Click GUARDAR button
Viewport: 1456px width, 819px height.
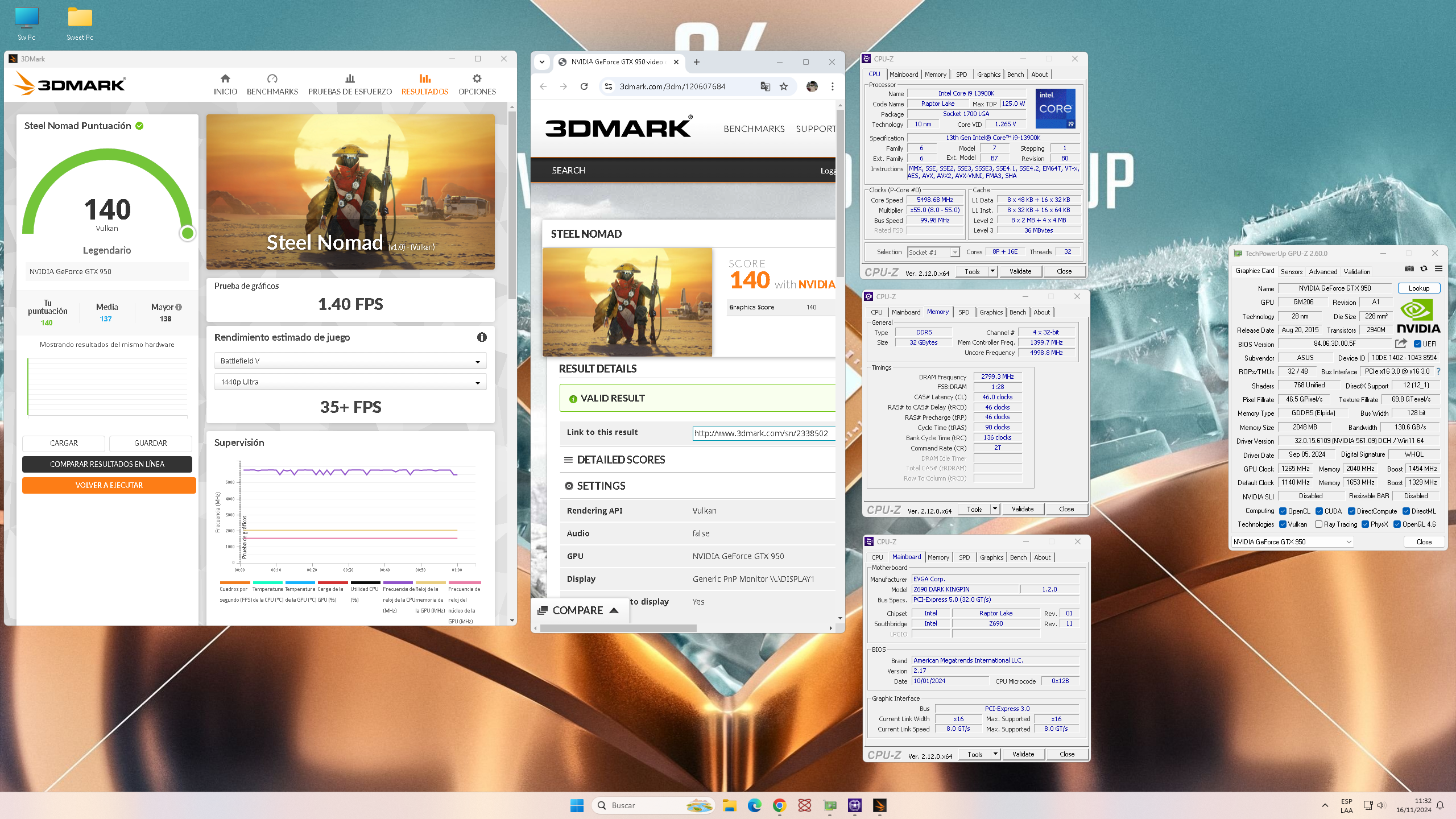click(151, 443)
